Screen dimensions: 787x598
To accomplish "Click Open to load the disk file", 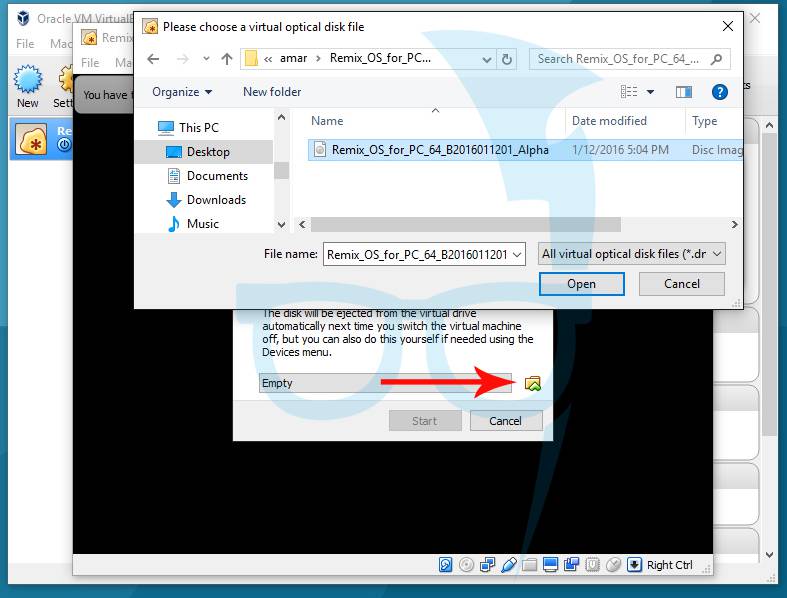I will coord(582,284).
